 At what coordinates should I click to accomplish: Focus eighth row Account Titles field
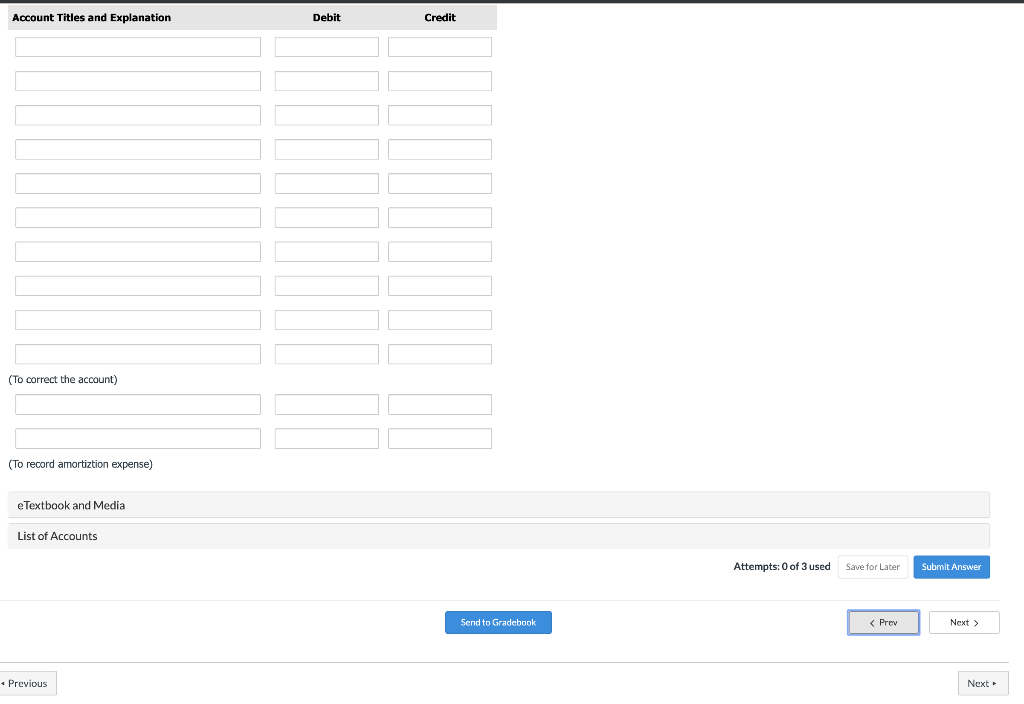[x=138, y=286]
